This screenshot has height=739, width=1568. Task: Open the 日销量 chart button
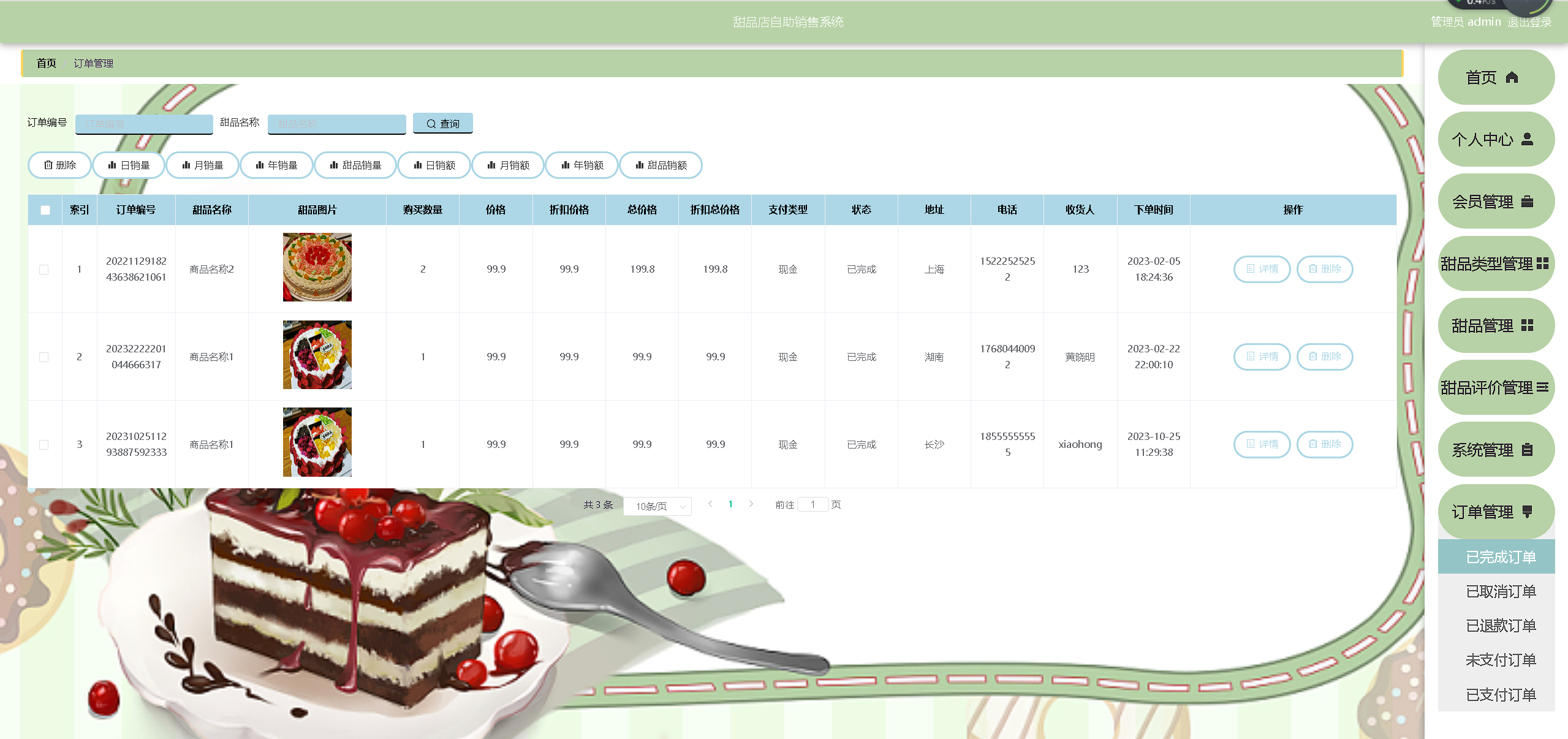[x=129, y=165]
